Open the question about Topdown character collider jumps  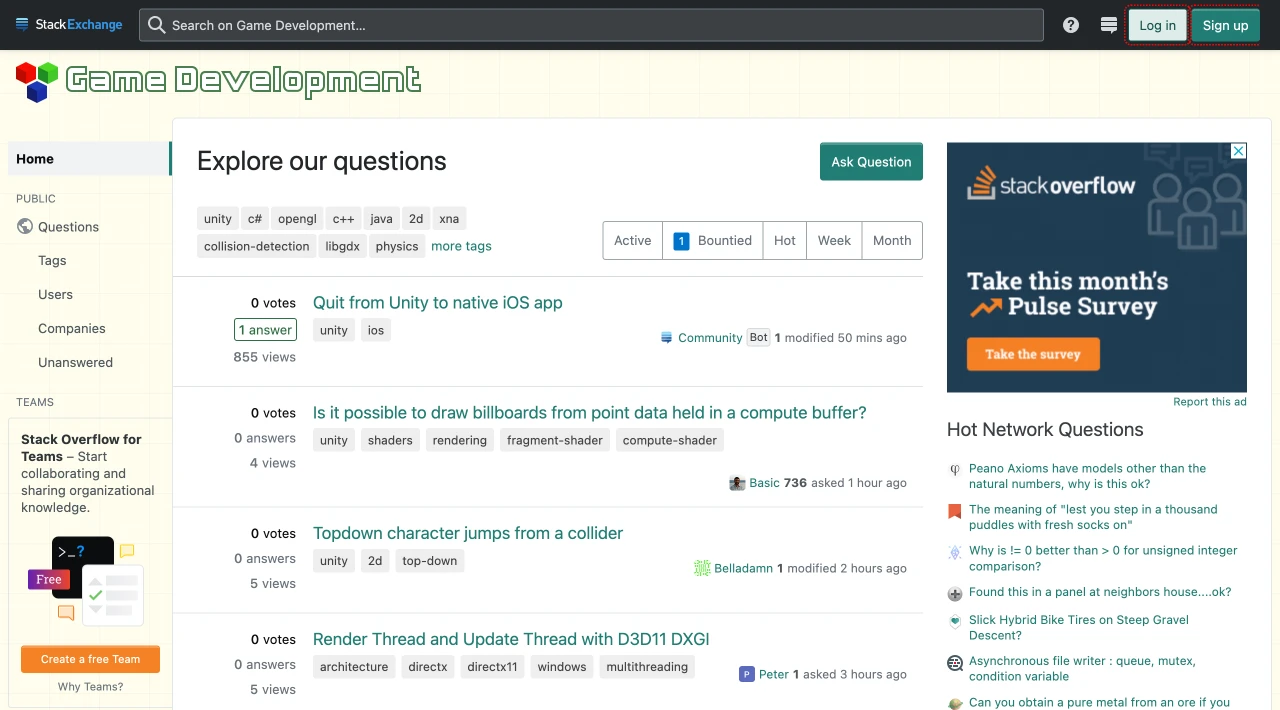tap(467, 533)
